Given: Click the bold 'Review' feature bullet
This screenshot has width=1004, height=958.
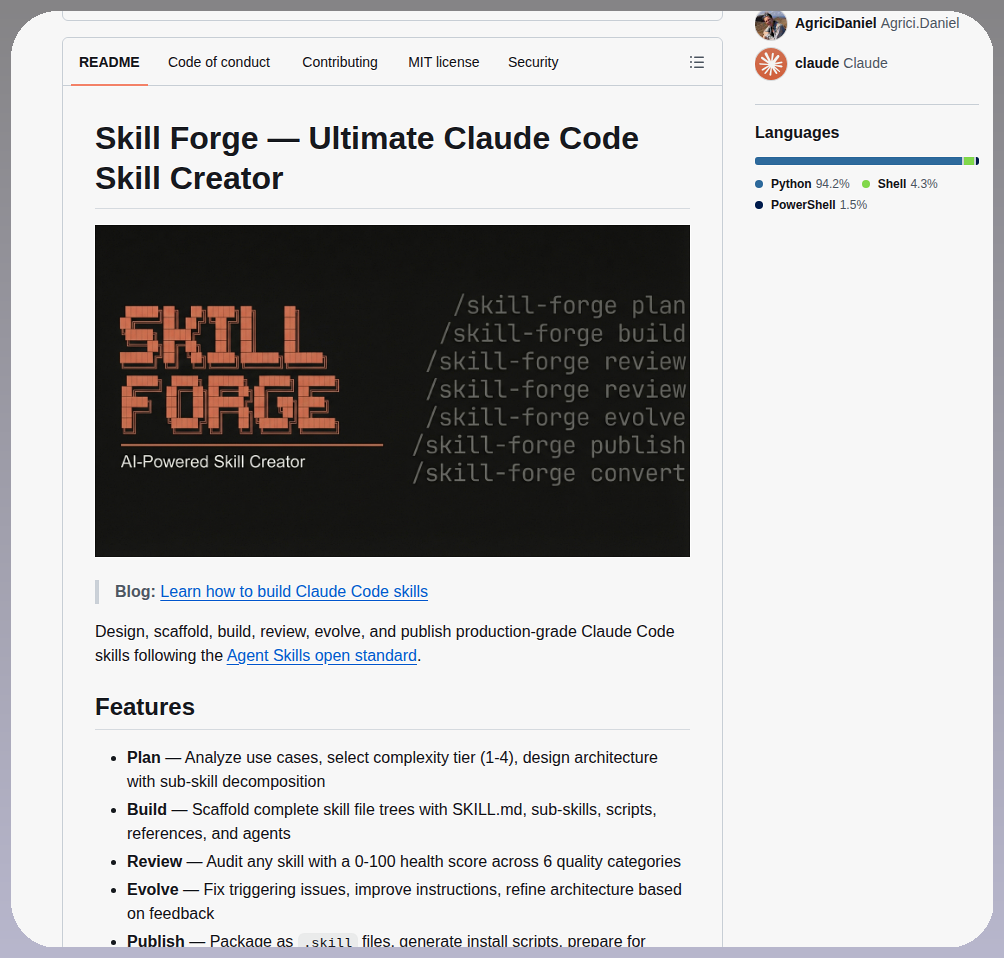Looking at the screenshot, I should click(x=154, y=861).
